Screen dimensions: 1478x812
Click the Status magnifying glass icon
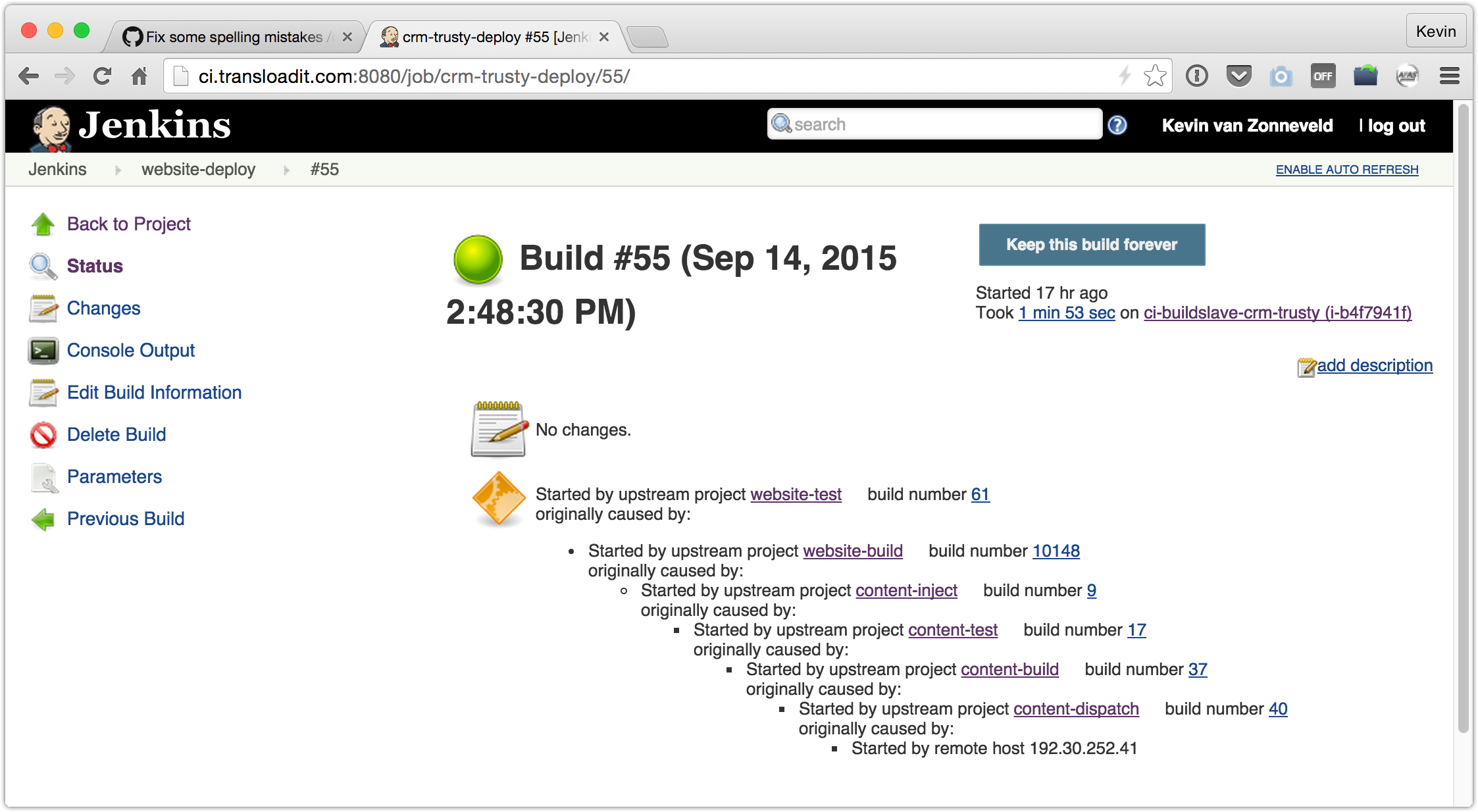43,266
